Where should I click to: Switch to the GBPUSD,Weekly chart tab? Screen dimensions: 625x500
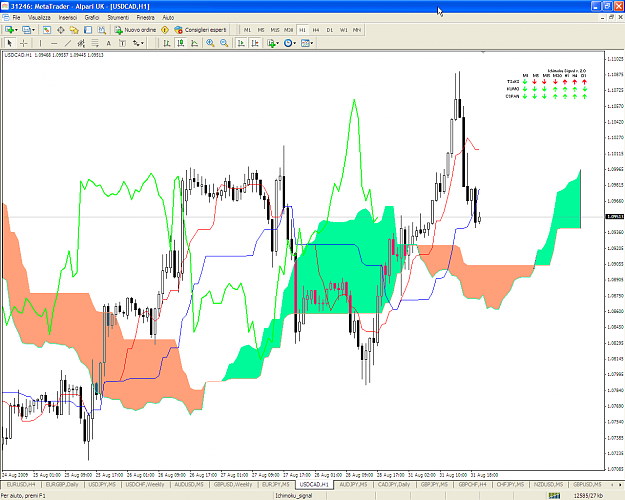pyautogui.click(x=233, y=484)
